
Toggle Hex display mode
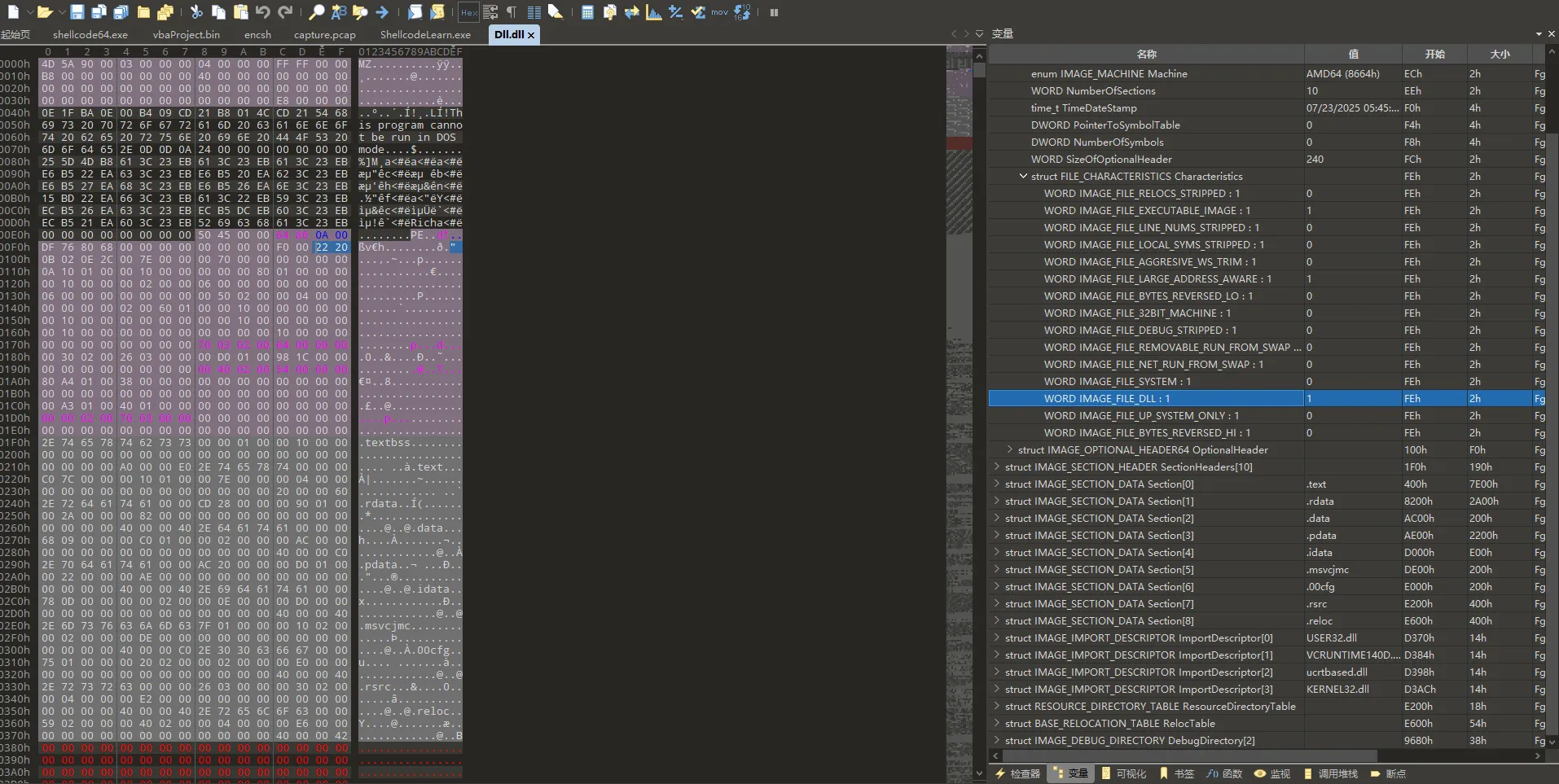[470, 12]
